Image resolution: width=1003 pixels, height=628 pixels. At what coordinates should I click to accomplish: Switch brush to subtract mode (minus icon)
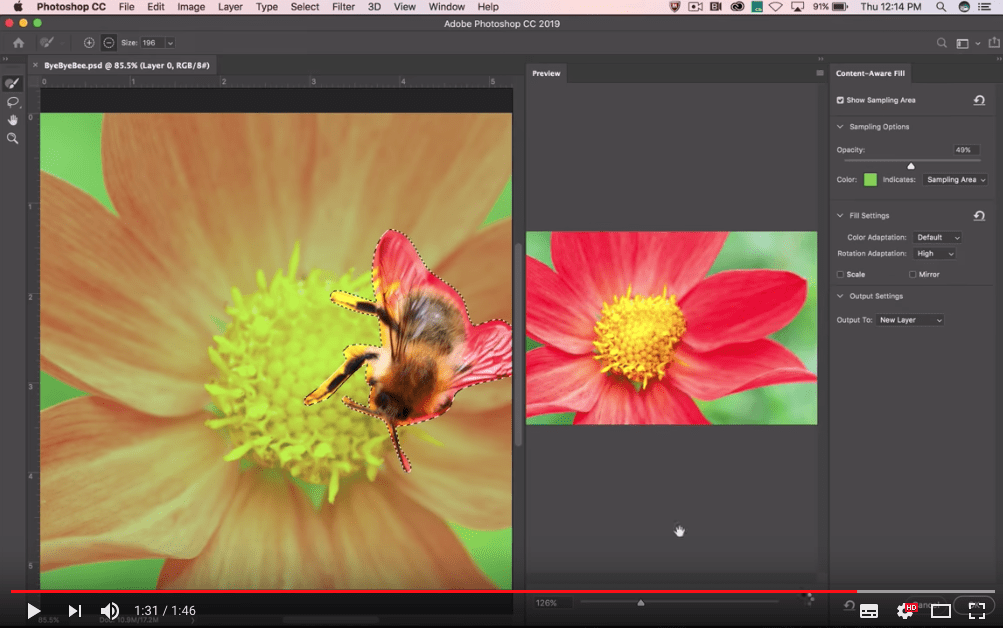(x=107, y=43)
